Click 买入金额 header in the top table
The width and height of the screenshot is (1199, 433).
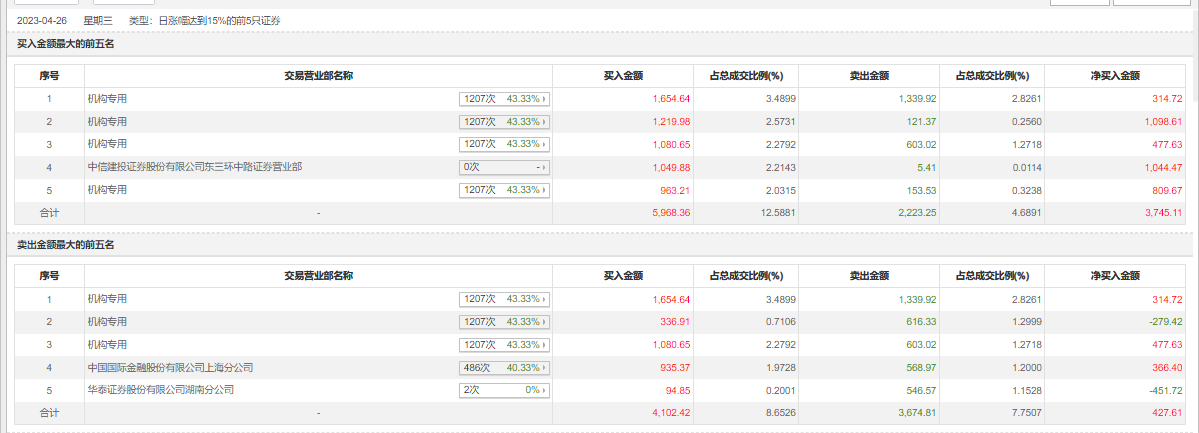coord(623,76)
